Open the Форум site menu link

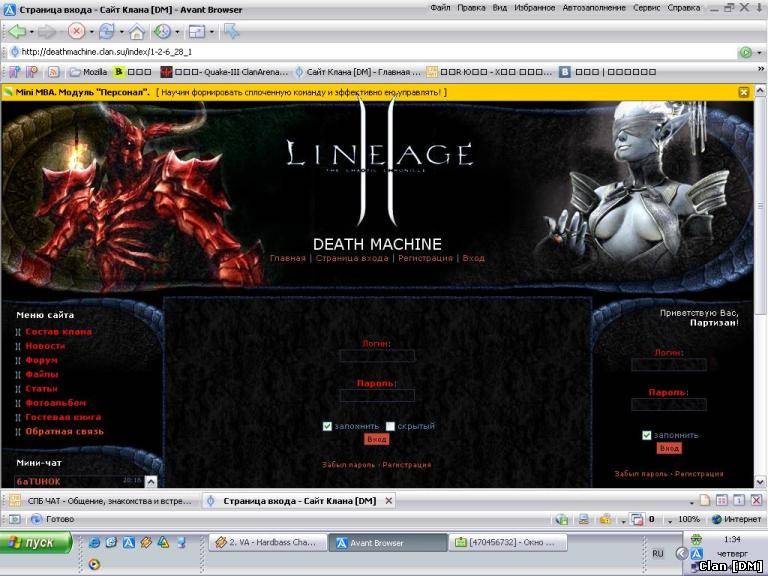point(41,360)
